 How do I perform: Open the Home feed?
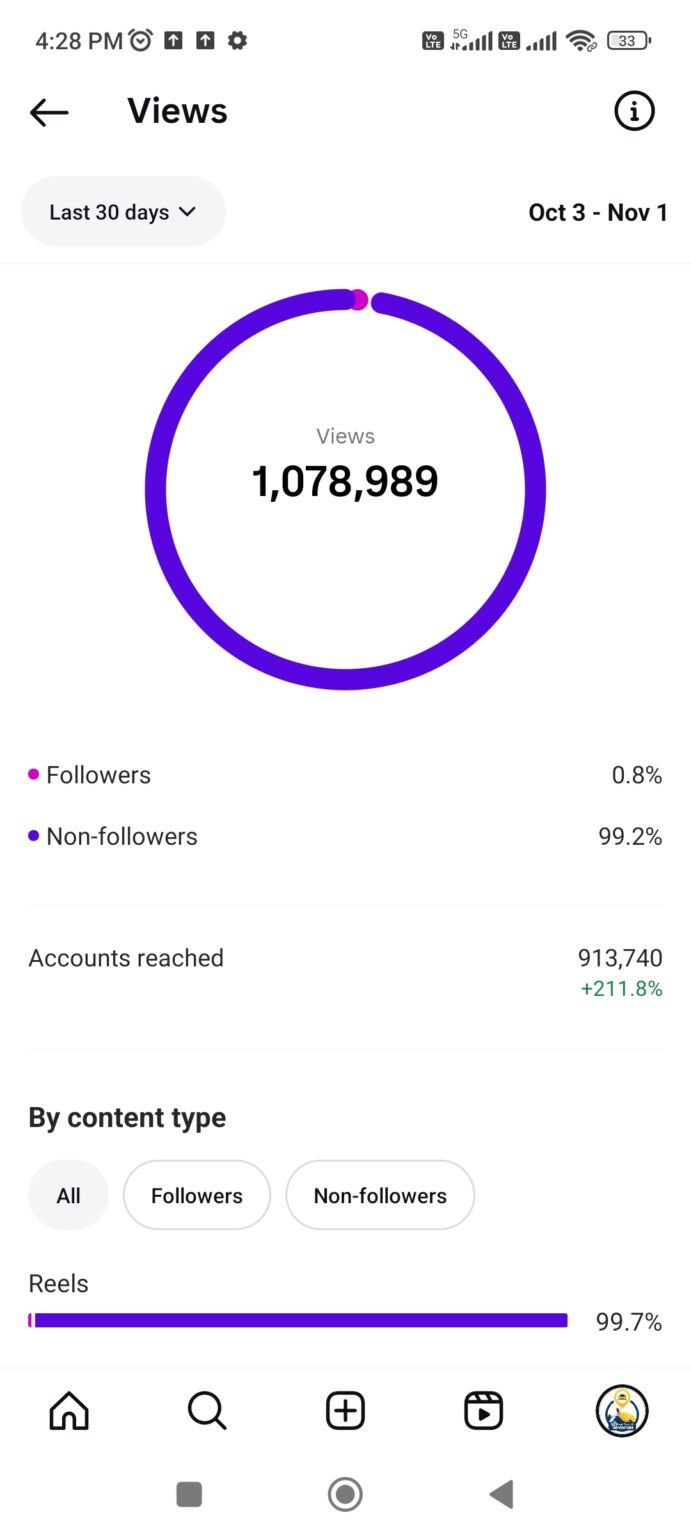(x=68, y=1411)
